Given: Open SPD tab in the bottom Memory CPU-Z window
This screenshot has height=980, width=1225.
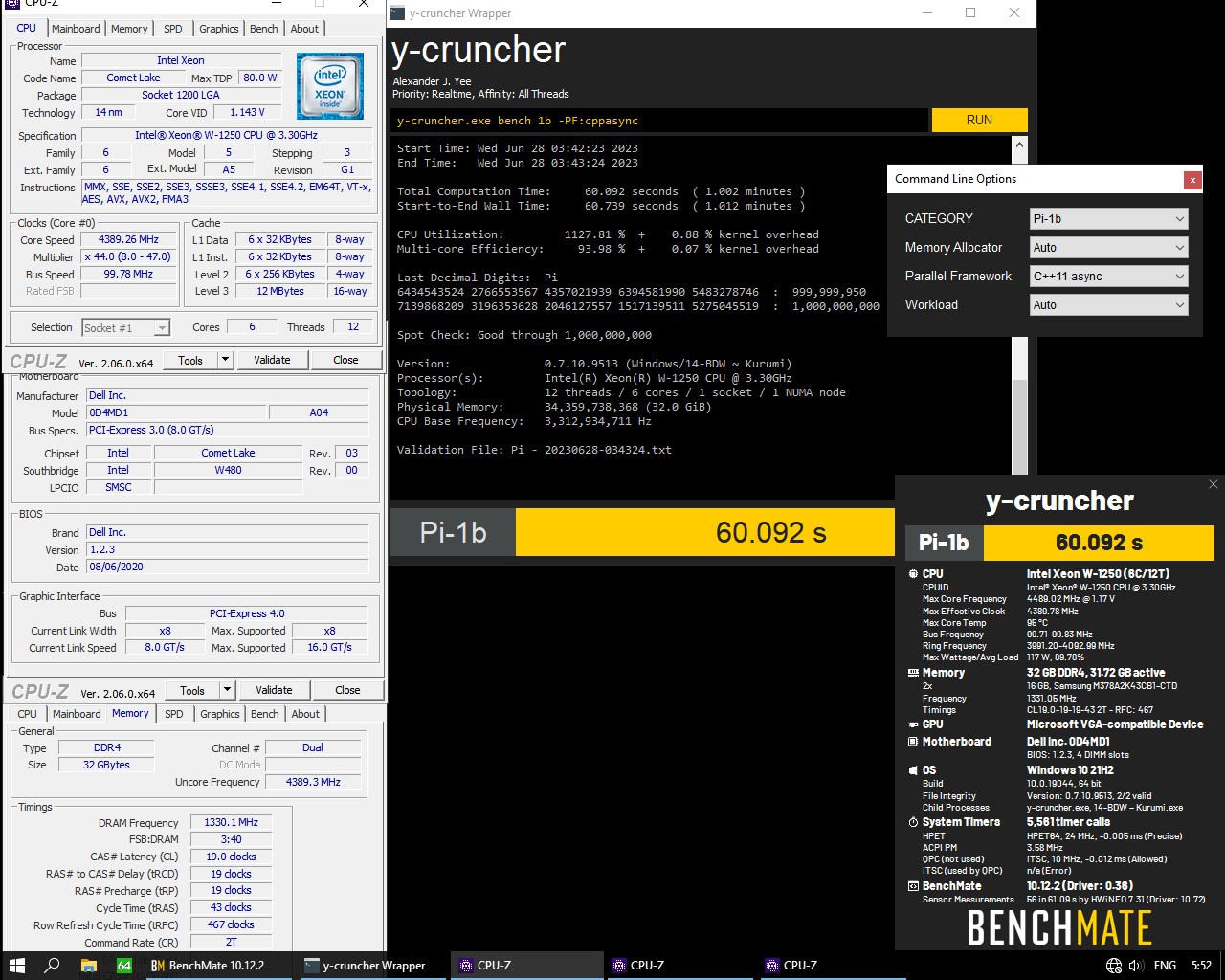Looking at the screenshot, I should click(x=174, y=714).
